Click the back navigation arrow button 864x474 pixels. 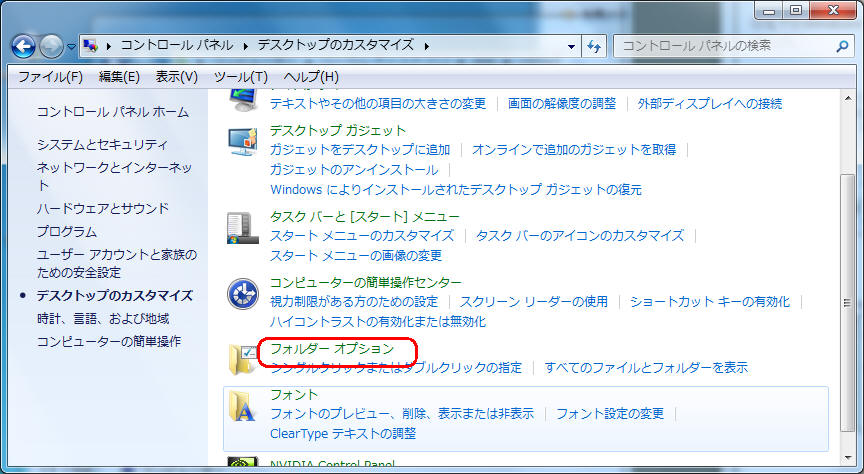[x=24, y=46]
